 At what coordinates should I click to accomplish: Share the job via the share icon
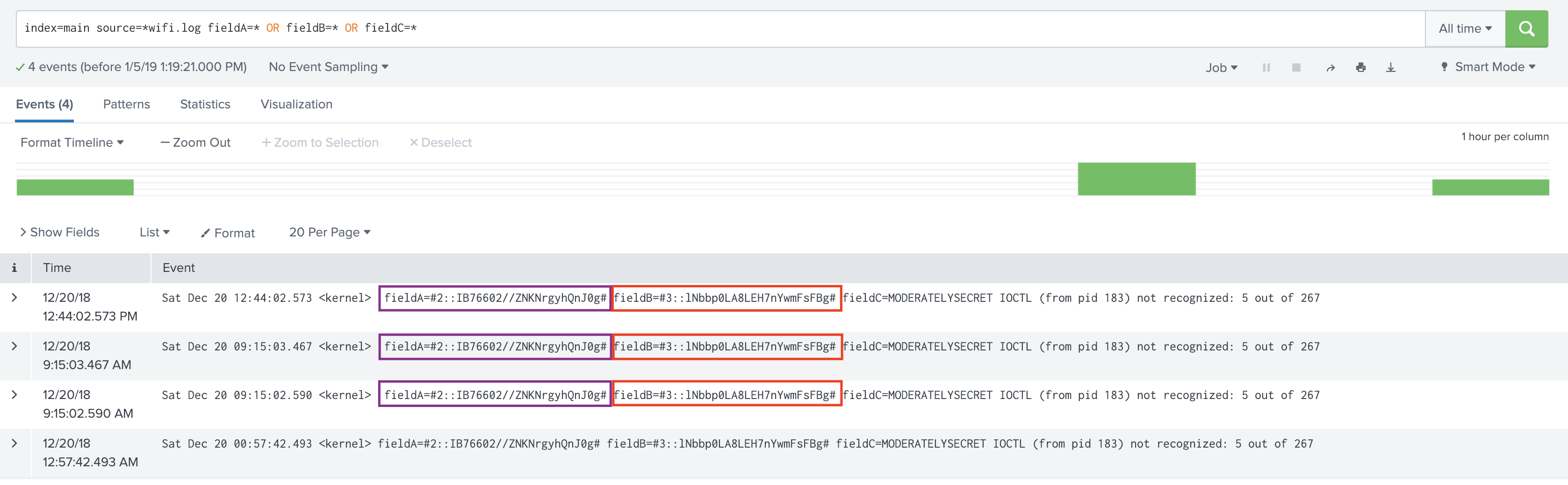(1330, 67)
